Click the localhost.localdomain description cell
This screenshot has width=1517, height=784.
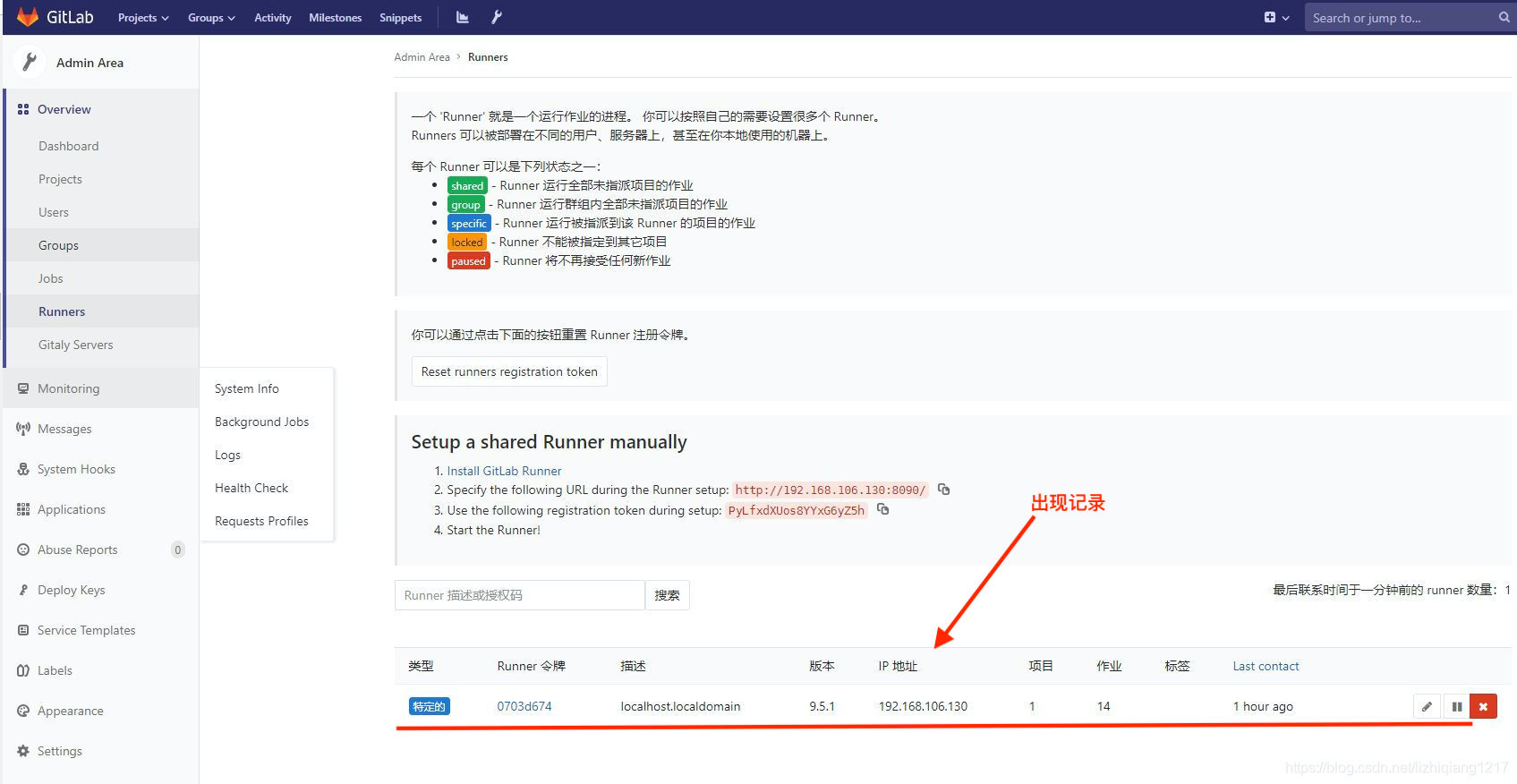(680, 706)
